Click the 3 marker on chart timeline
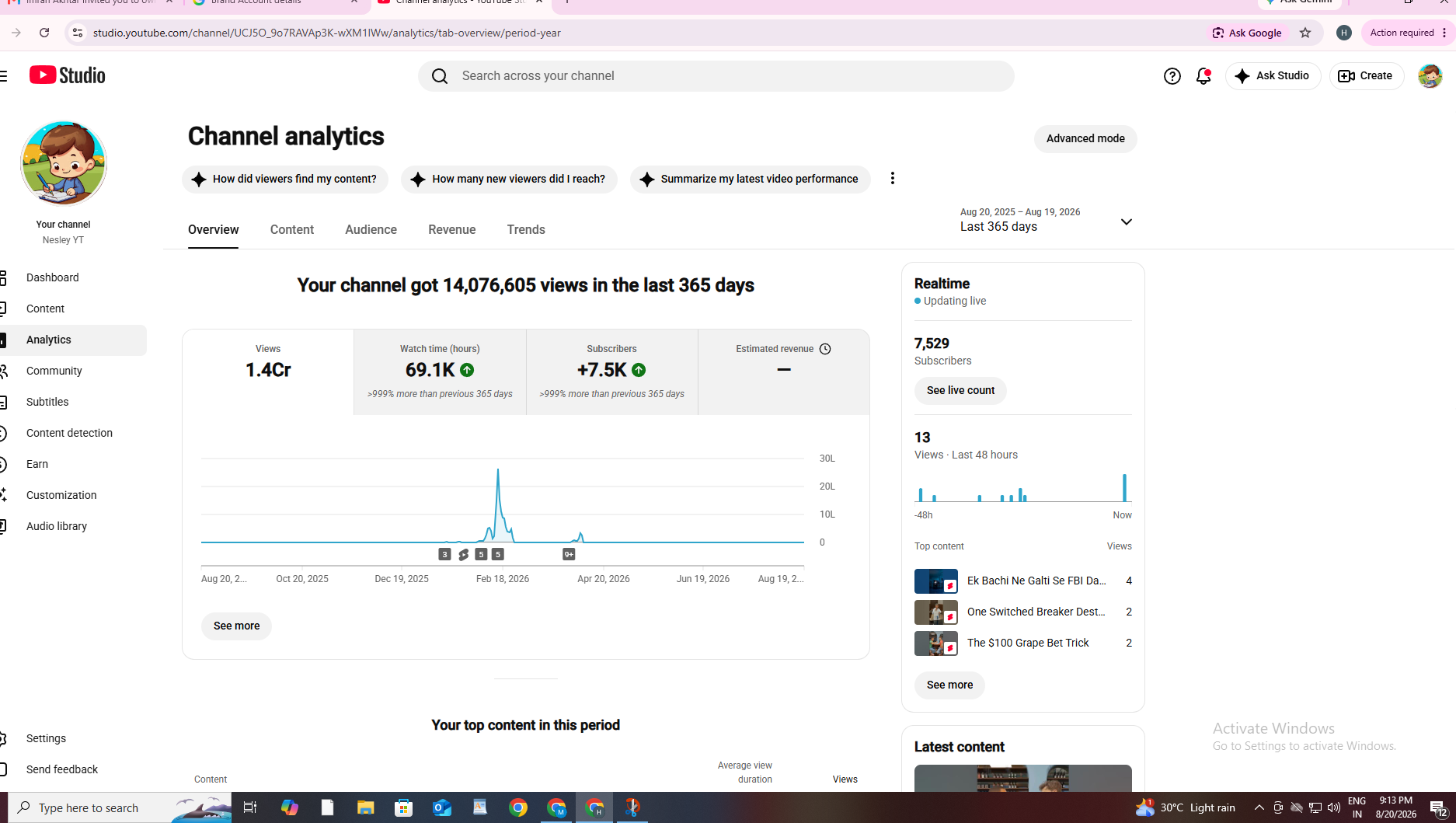Screen dimensions: 1456x823 (444, 554)
